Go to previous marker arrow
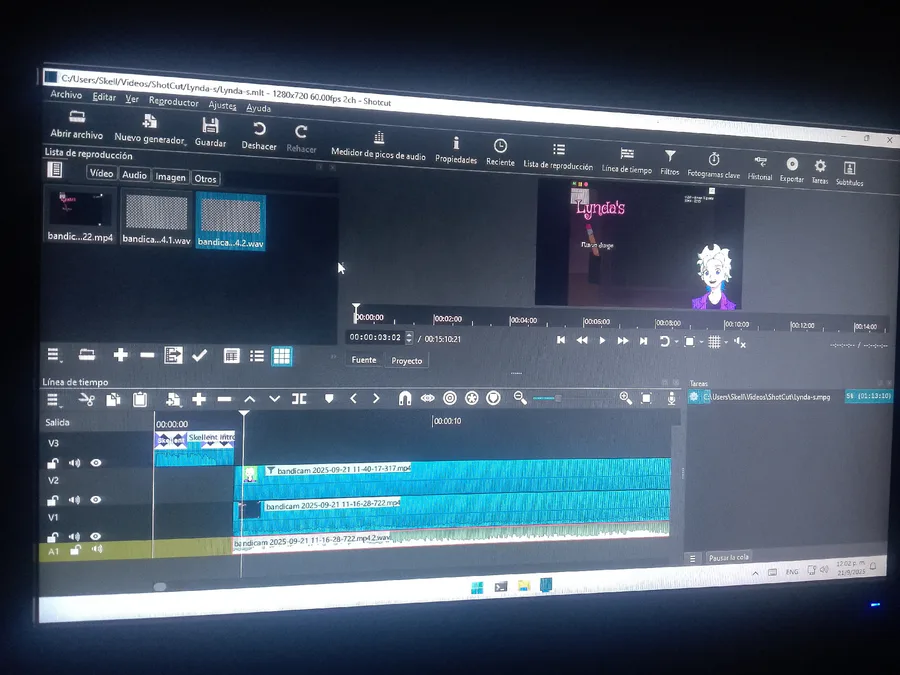The image size is (900, 675). pyautogui.click(x=354, y=398)
